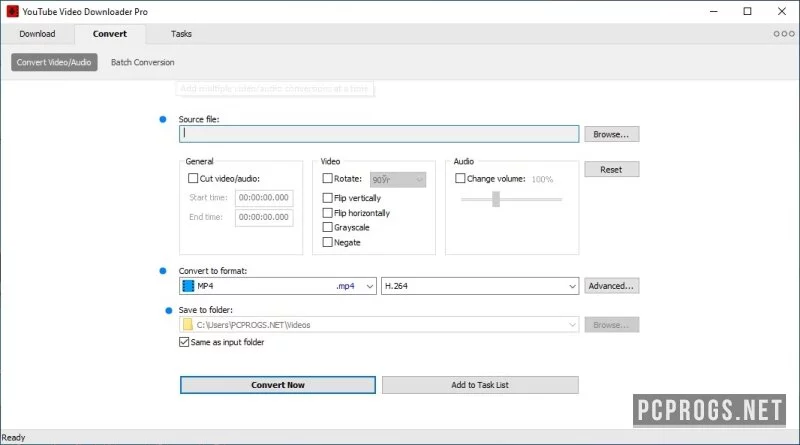
Task: Click the volume slider handle
Action: pos(496,199)
